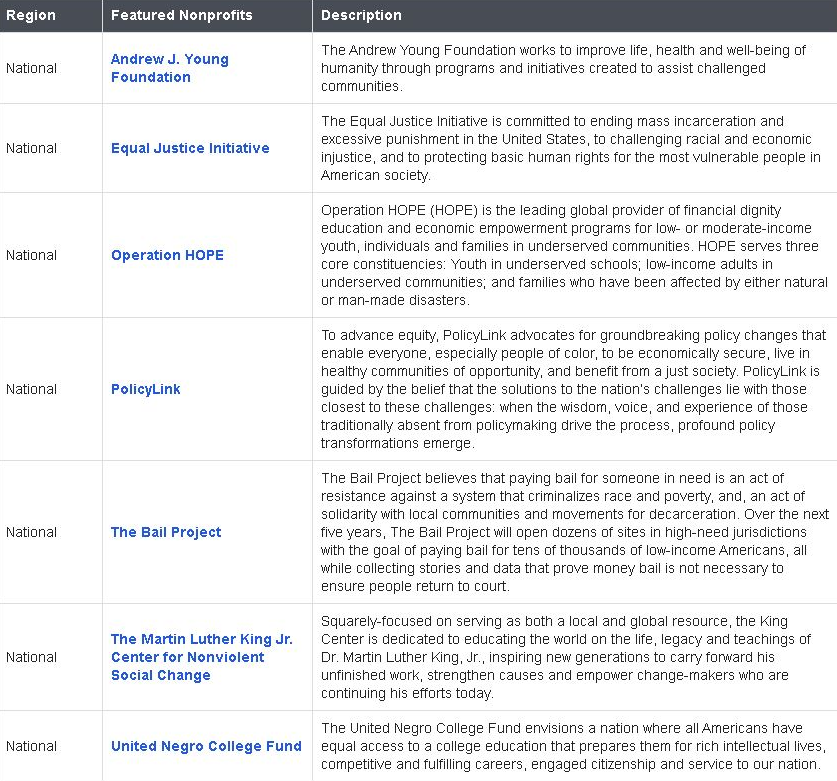The height and width of the screenshot is (781, 837).
Task: Open the Andrew J. Young Foundation link
Action: (170, 68)
